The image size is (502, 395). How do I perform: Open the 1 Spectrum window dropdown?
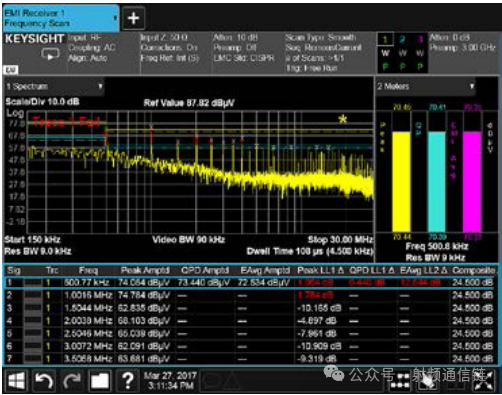pos(100,86)
